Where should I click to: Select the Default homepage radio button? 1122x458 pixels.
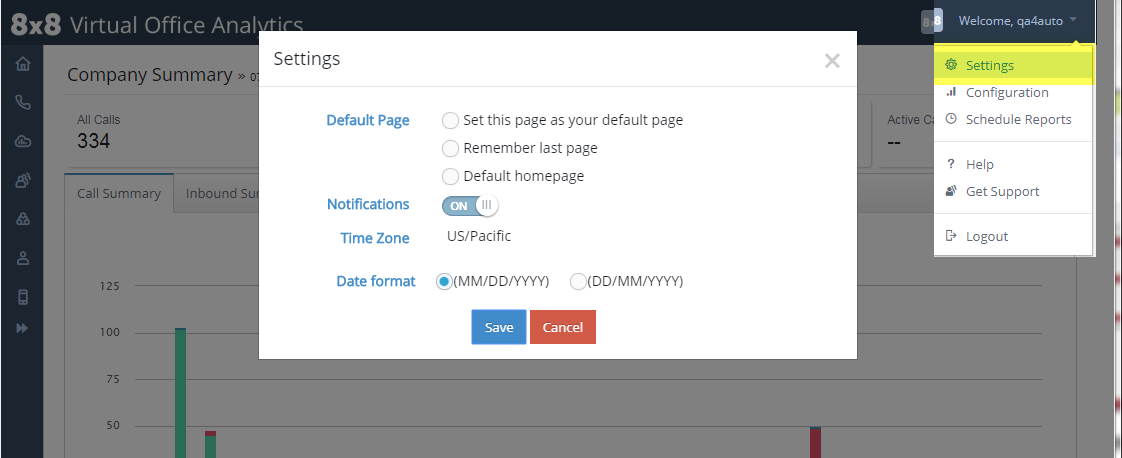coord(450,176)
